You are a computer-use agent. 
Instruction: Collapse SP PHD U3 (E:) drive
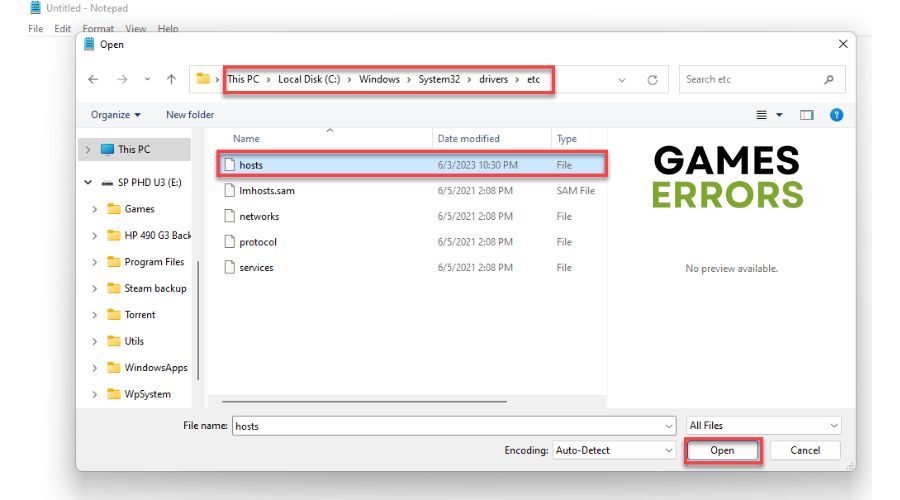[x=88, y=183]
